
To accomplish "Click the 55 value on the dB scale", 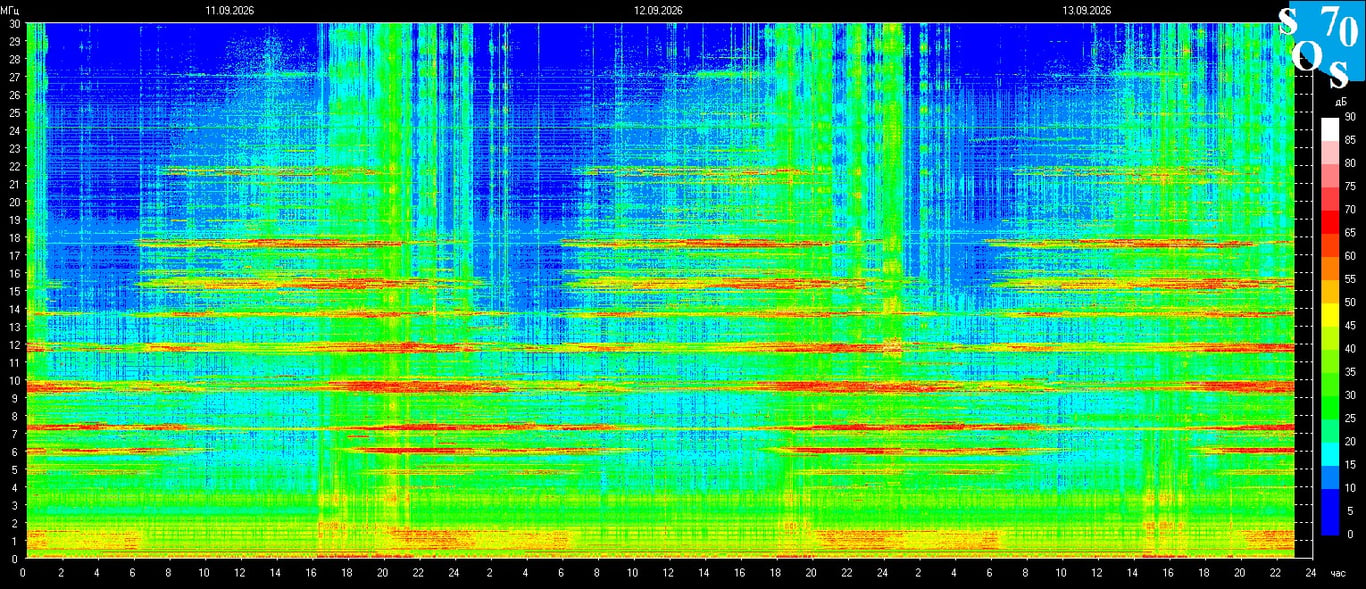I will pos(1349,279).
